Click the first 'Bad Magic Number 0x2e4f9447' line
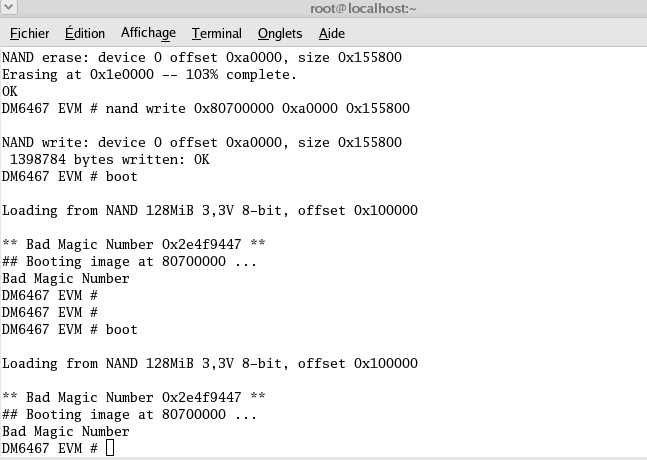 (134, 244)
